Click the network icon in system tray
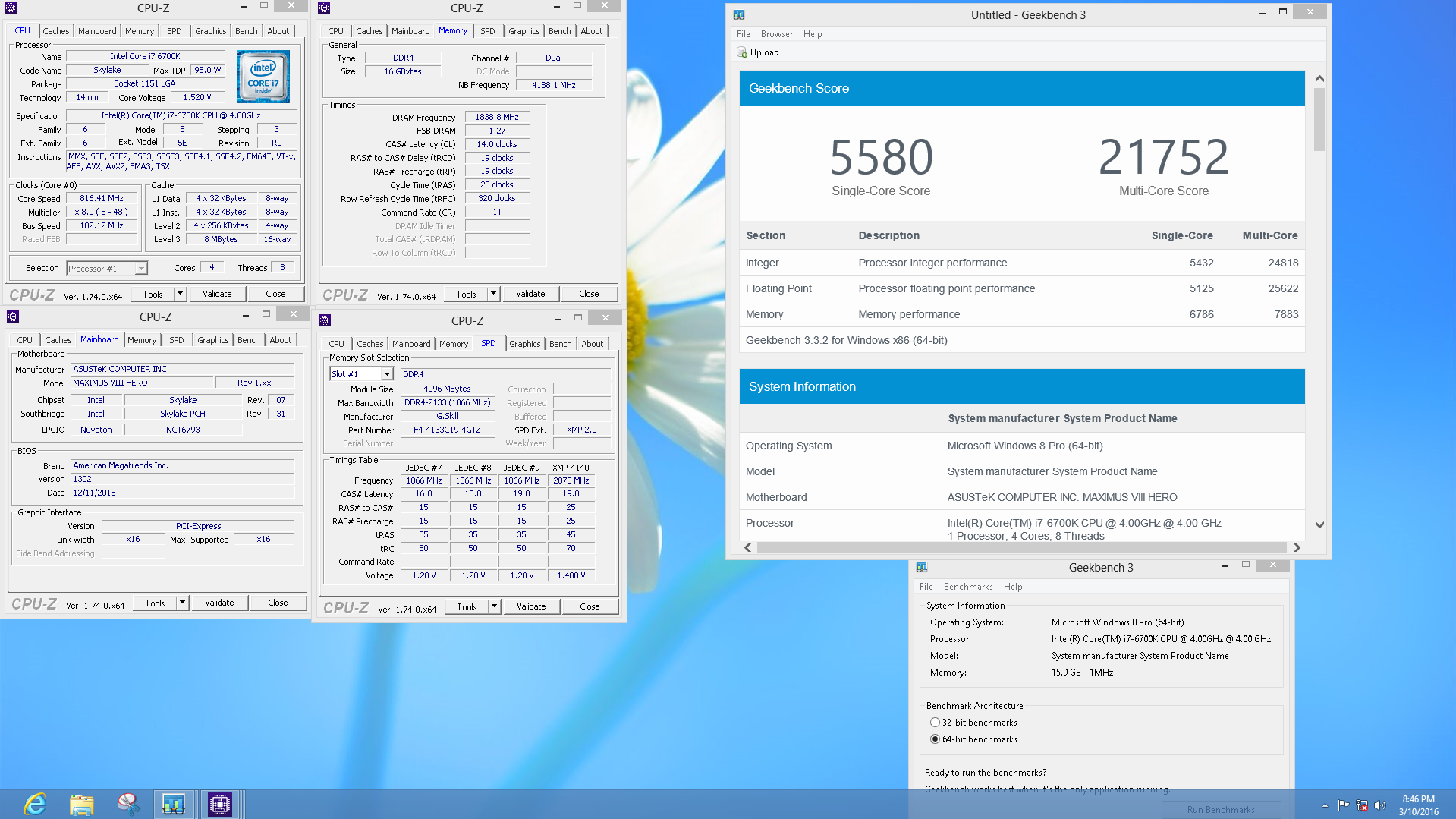Viewport: 1456px width, 819px height. click(x=1362, y=805)
